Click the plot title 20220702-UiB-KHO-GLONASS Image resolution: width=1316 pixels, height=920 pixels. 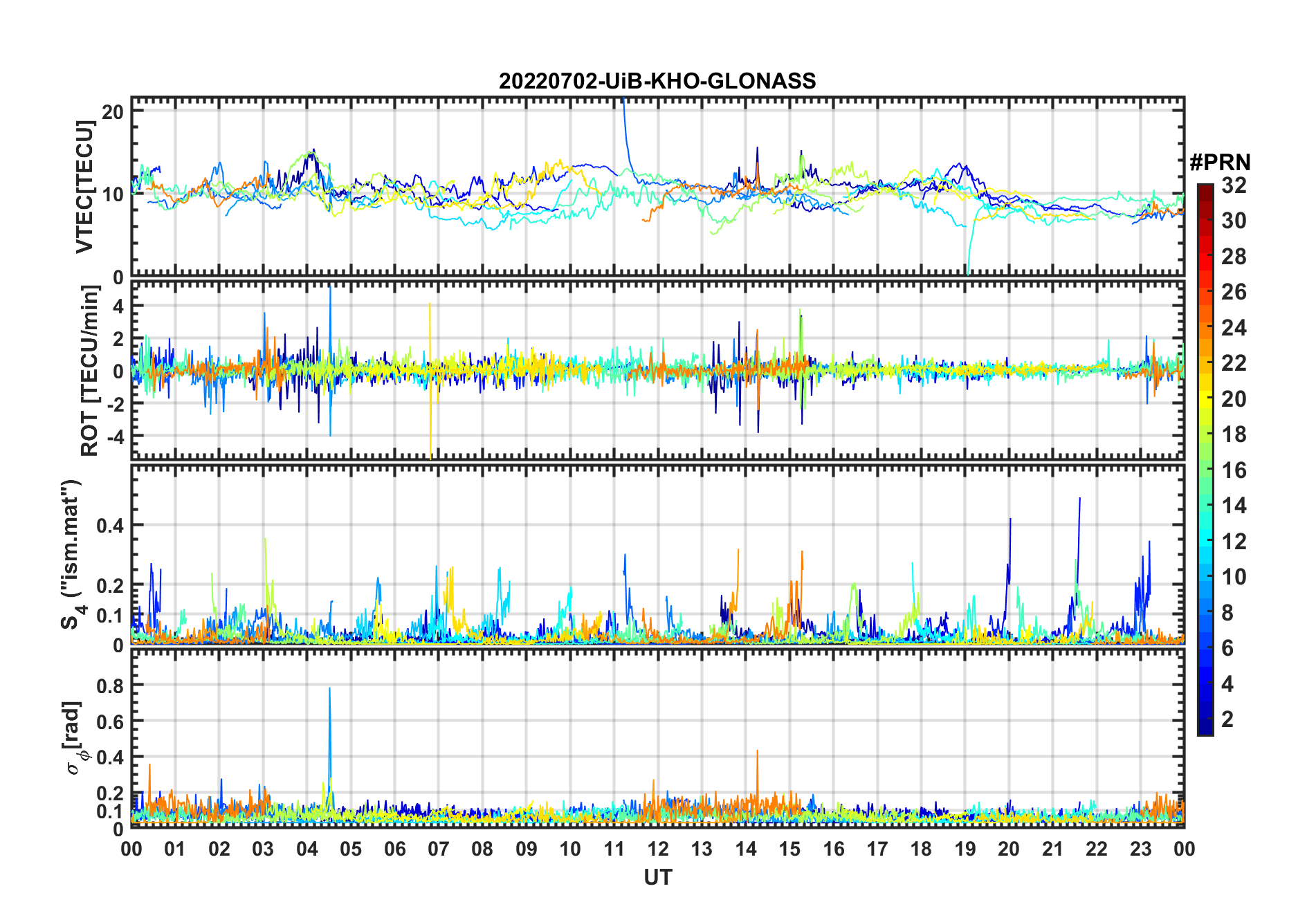coord(657,82)
